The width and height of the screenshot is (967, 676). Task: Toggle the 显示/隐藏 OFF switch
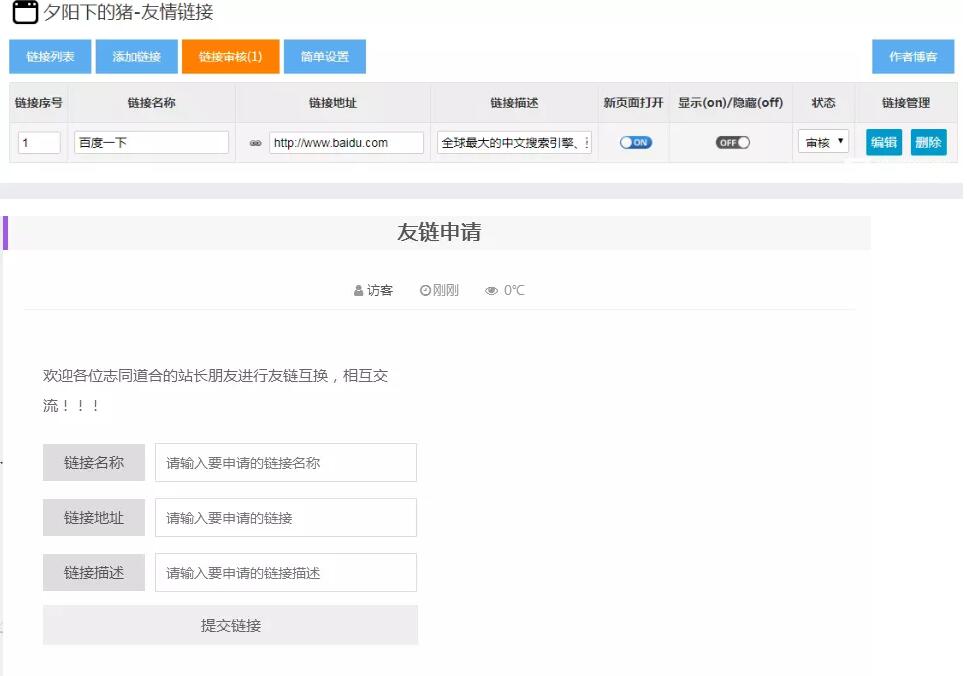[733, 142]
